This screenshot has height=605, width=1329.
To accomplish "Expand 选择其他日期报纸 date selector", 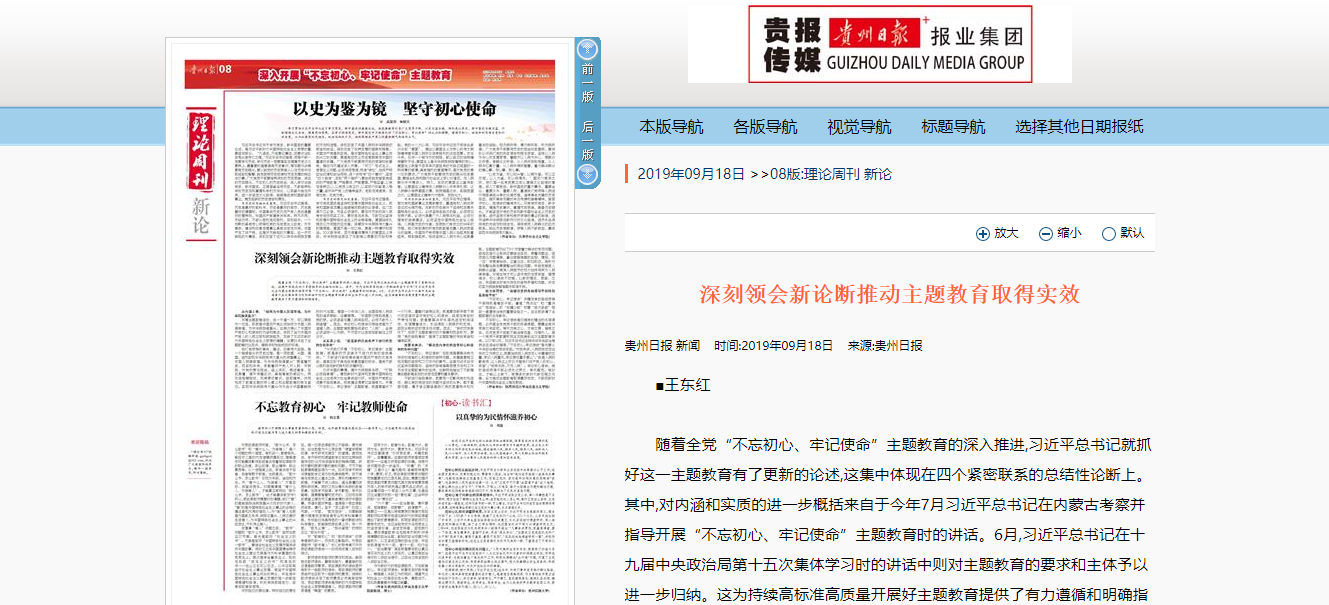I will coord(1079,127).
